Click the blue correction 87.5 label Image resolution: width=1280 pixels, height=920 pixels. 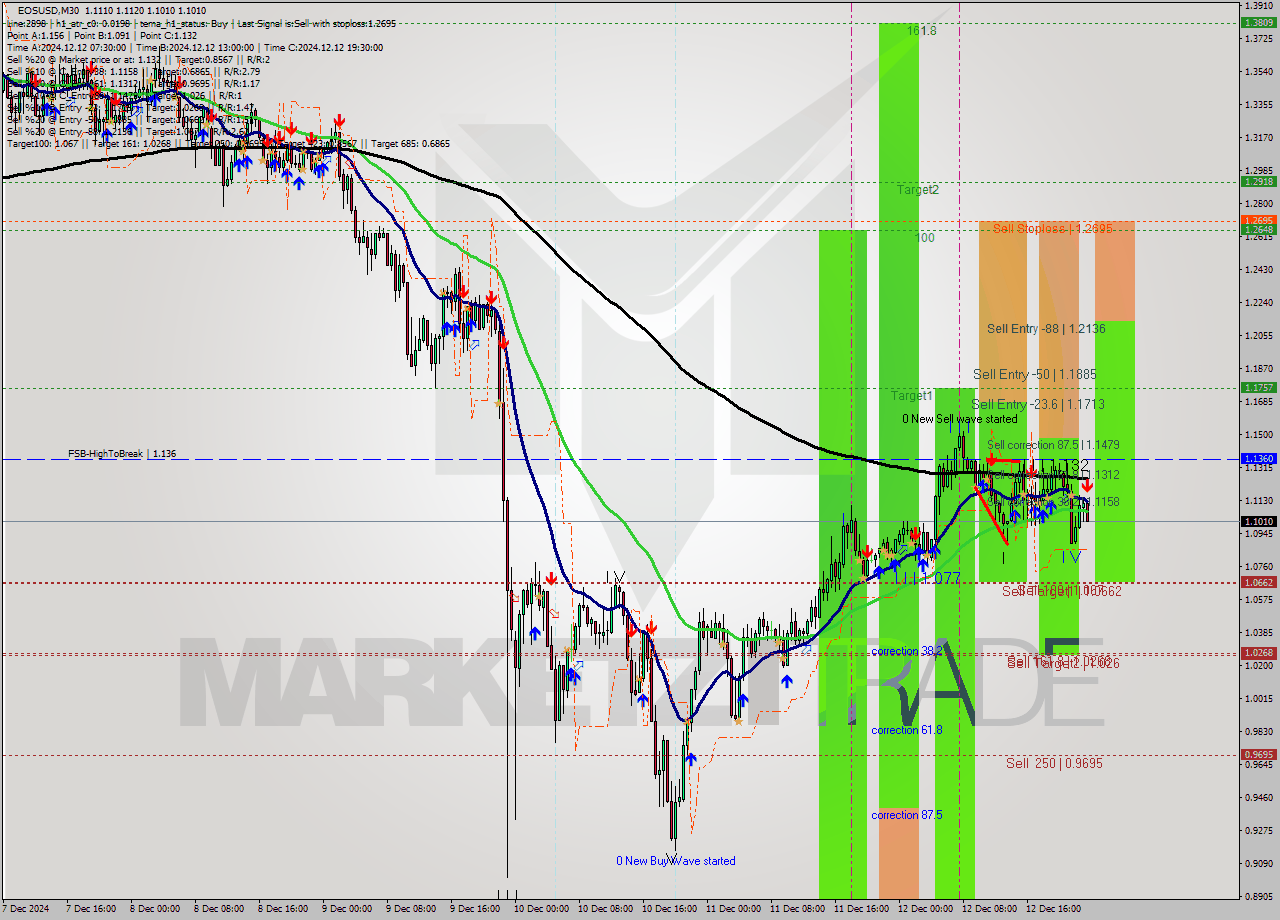click(x=906, y=815)
